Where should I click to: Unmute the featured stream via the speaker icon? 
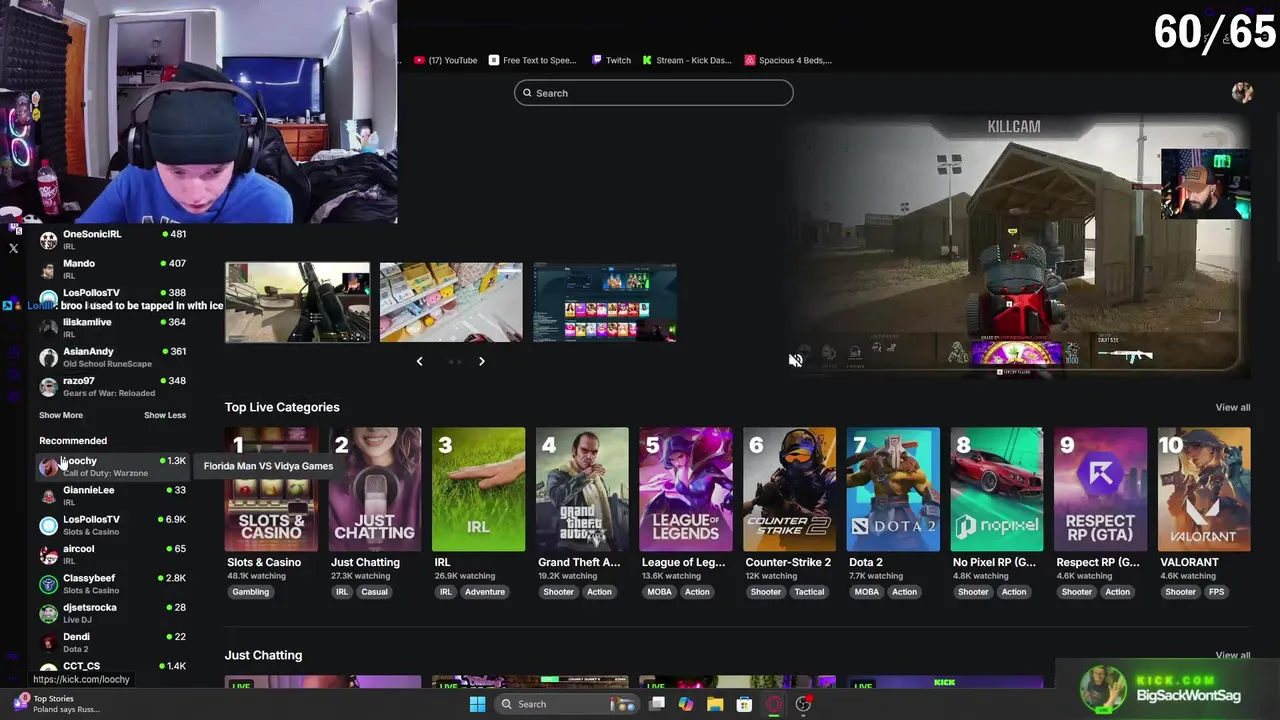(x=795, y=361)
